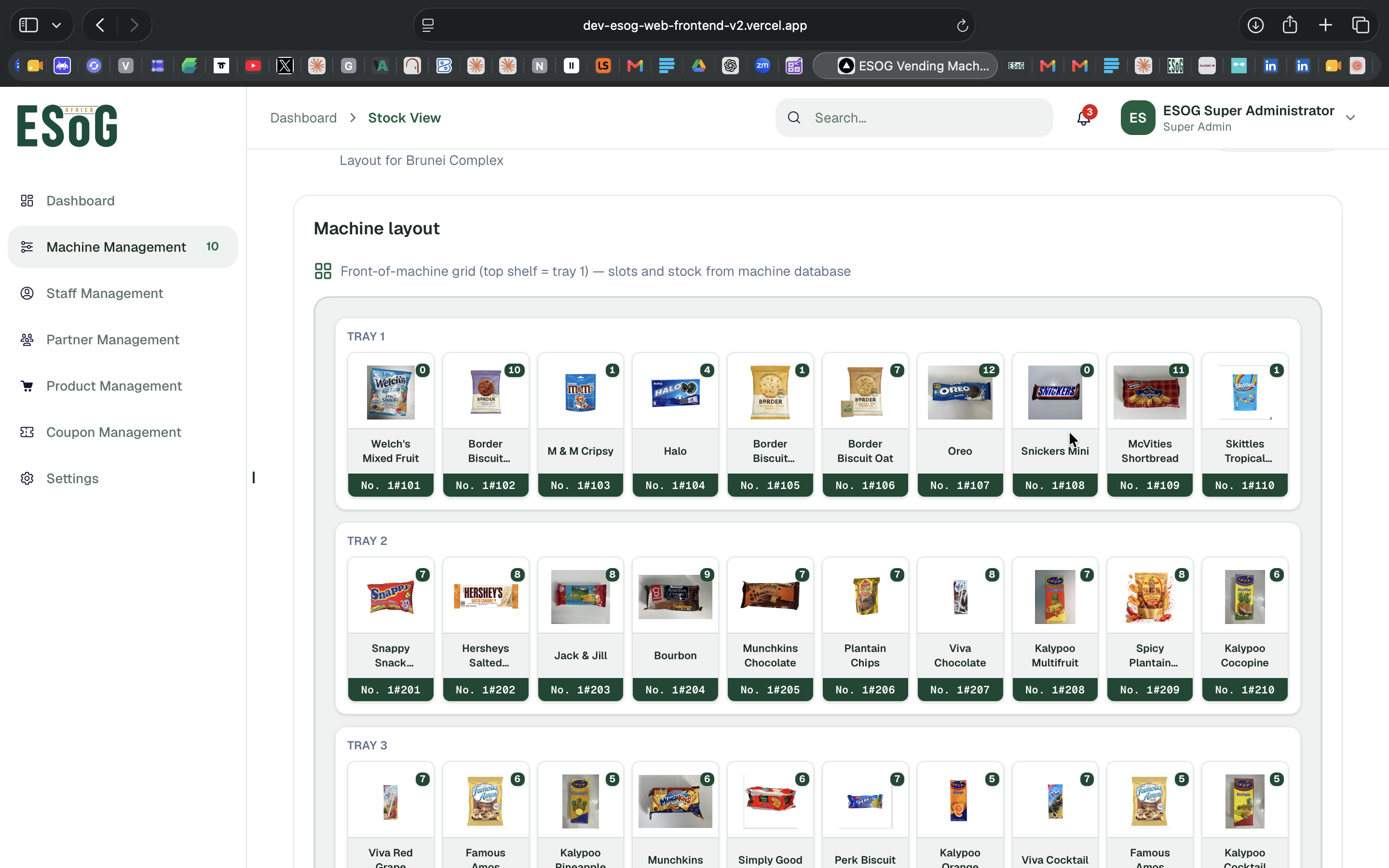Click the Search... input field

(914, 118)
